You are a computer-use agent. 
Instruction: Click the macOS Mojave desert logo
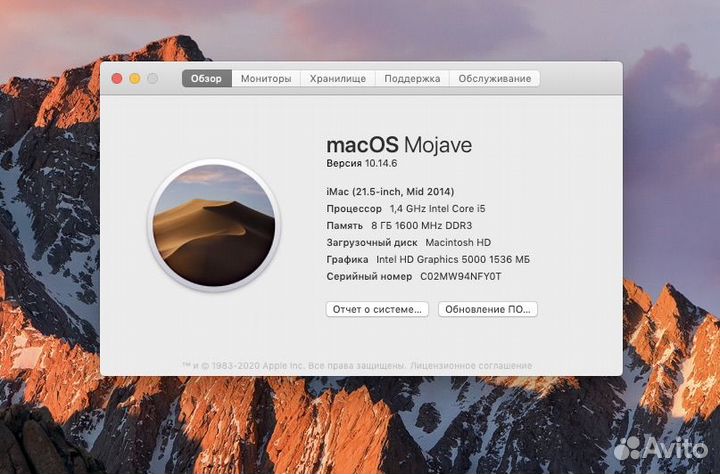point(214,226)
